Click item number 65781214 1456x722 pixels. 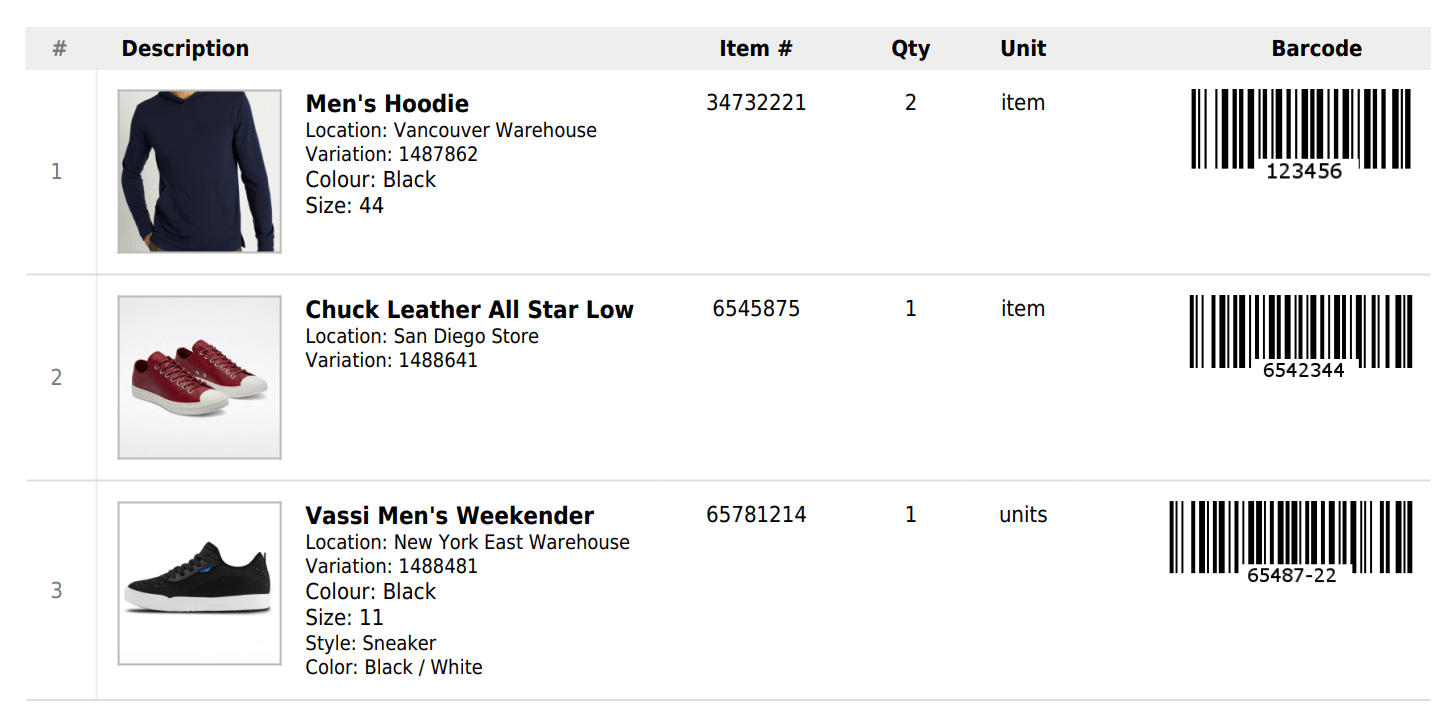(x=756, y=515)
